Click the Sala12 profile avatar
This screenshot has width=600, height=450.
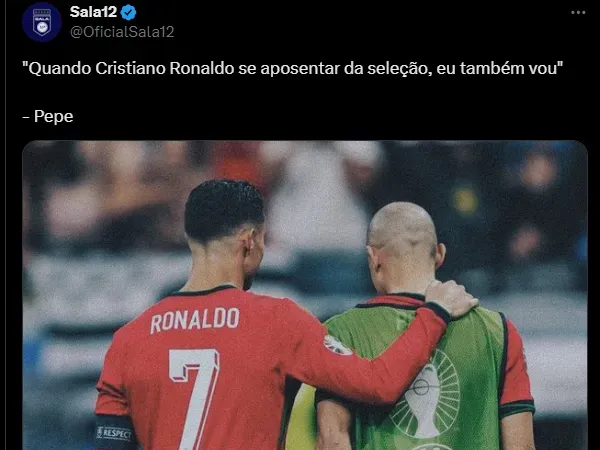pyautogui.click(x=42, y=22)
